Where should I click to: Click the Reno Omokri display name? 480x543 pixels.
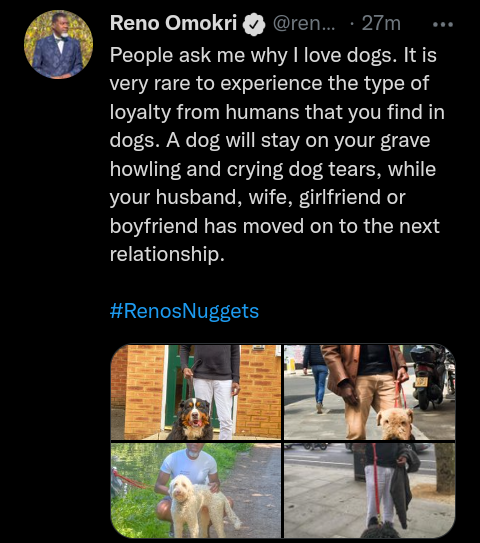pyautogui.click(x=174, y=24)
